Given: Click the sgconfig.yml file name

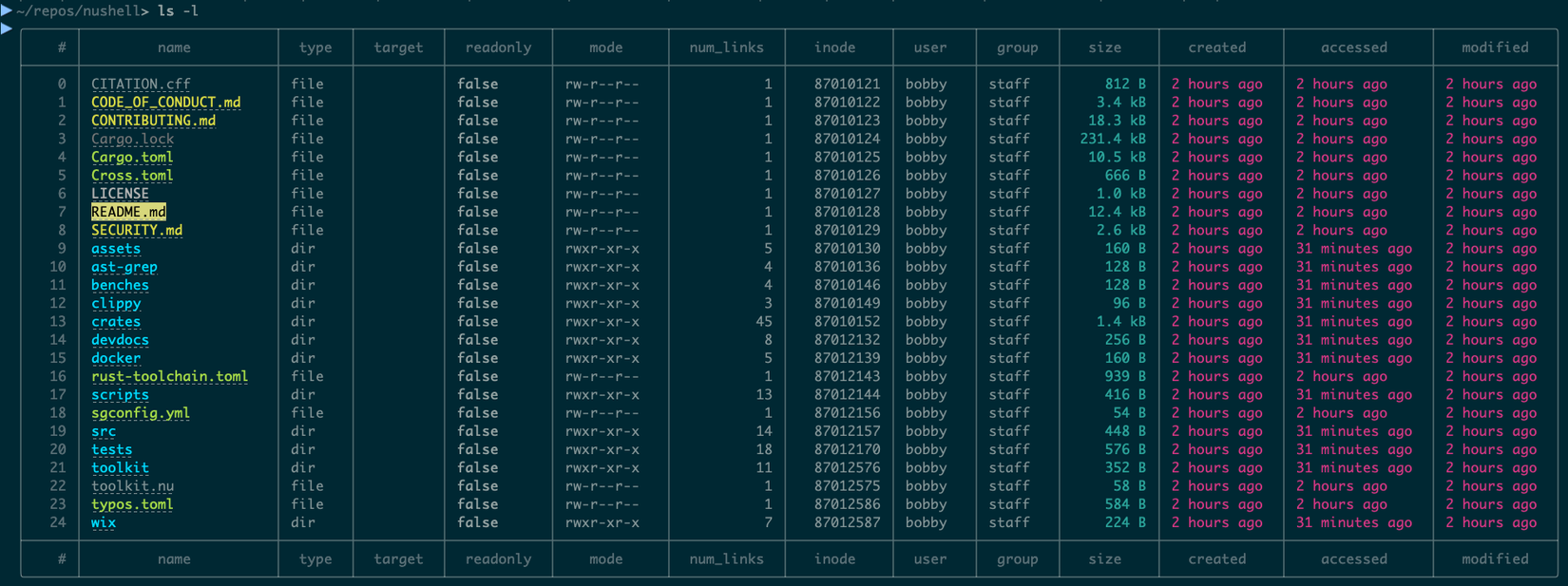Looking at the screenshot, I should click(141, 413).
